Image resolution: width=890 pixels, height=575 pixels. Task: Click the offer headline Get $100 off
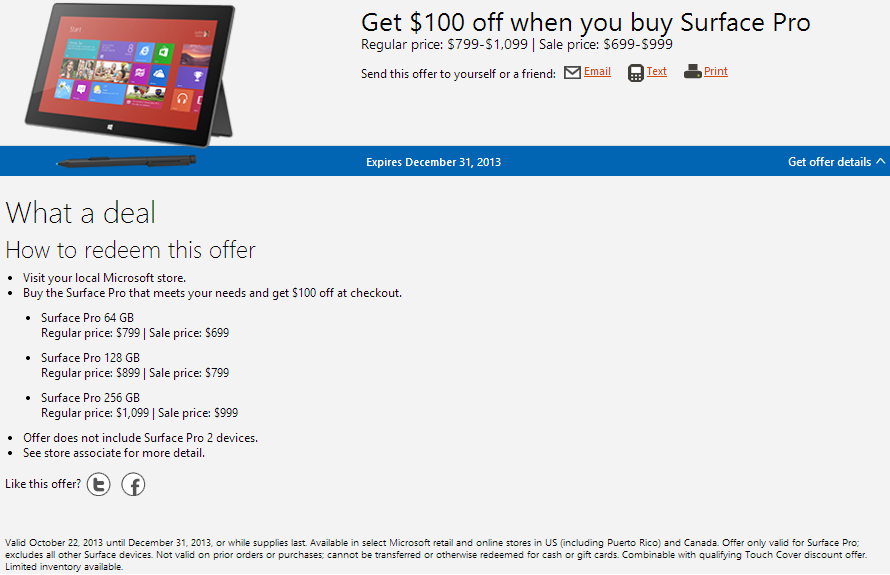[585, 23]
